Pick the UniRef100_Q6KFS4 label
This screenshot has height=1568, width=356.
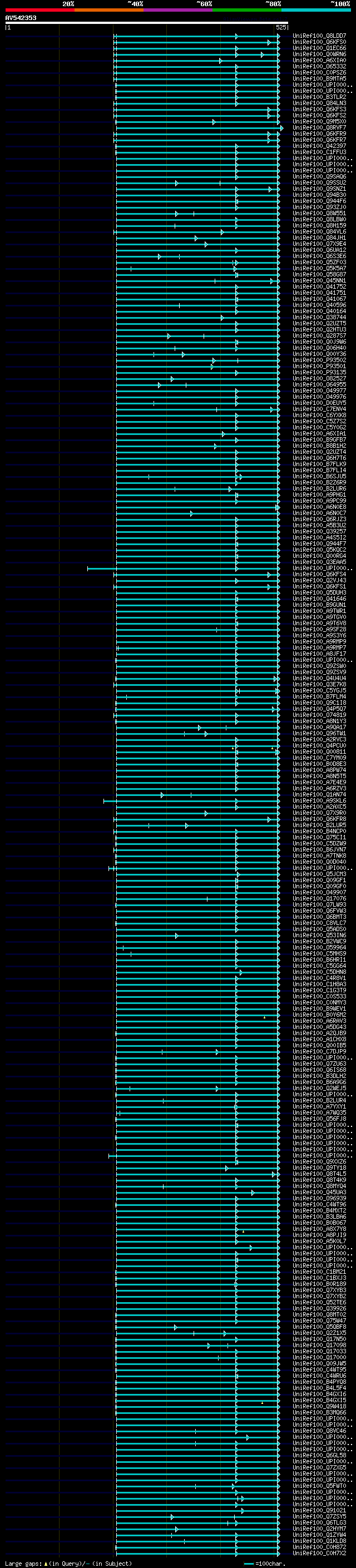(x=319, y=574)
